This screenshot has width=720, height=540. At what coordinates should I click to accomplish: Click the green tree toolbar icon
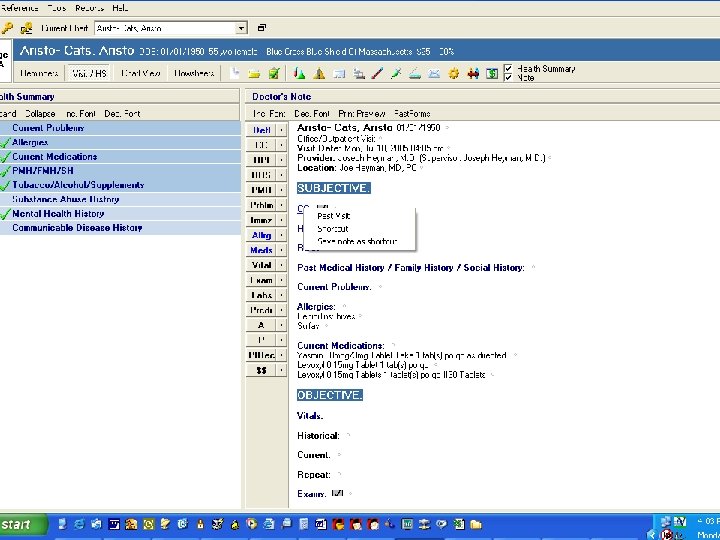tap(299, 73)
